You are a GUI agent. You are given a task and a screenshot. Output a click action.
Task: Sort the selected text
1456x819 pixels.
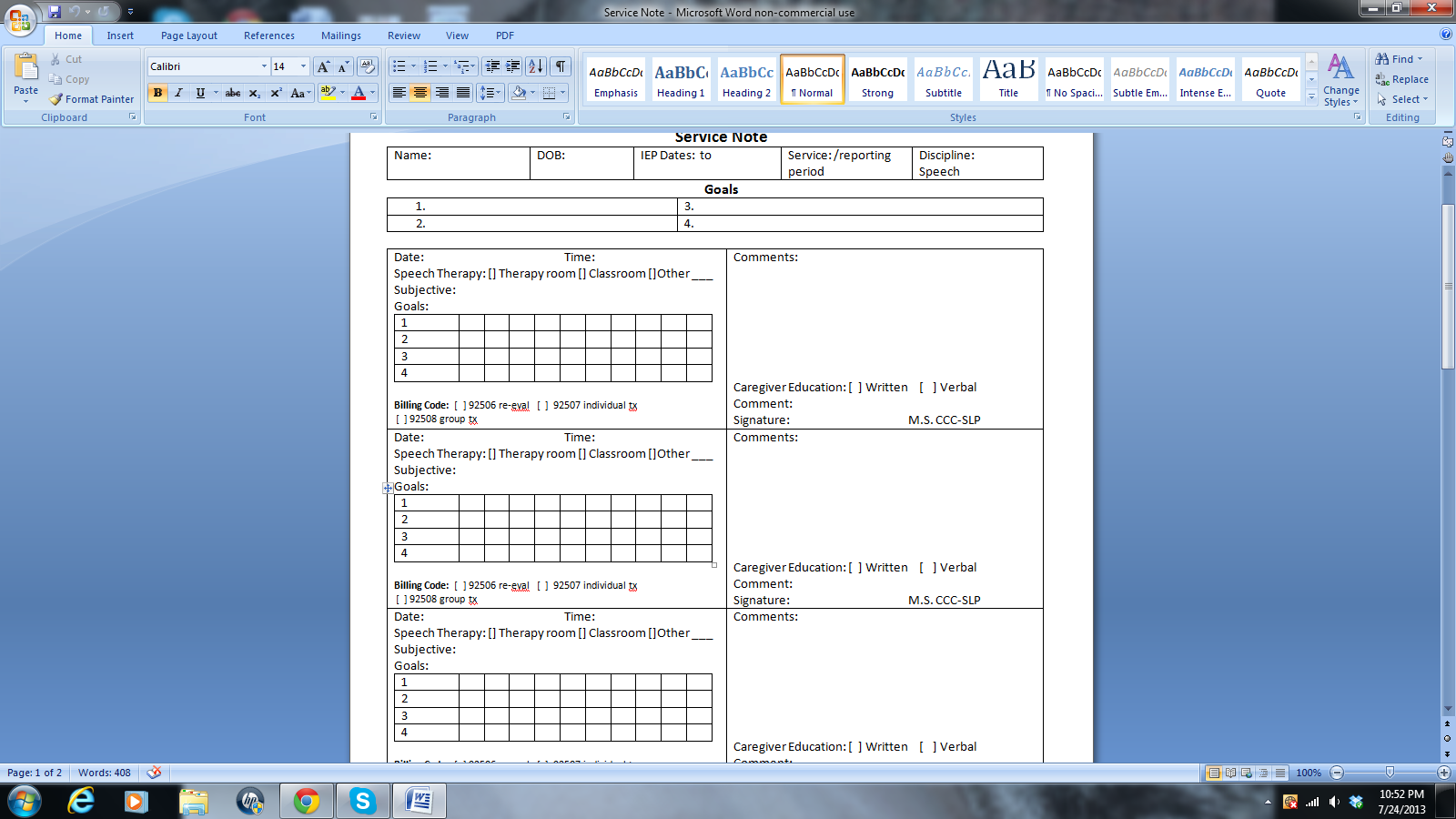[x=536, y=66]
